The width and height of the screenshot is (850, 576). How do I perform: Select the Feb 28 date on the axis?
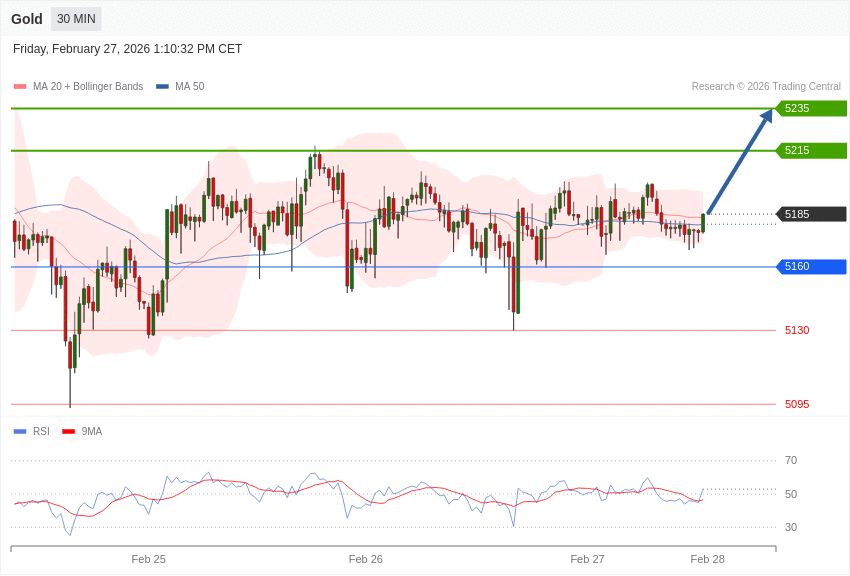click(707, 559)
